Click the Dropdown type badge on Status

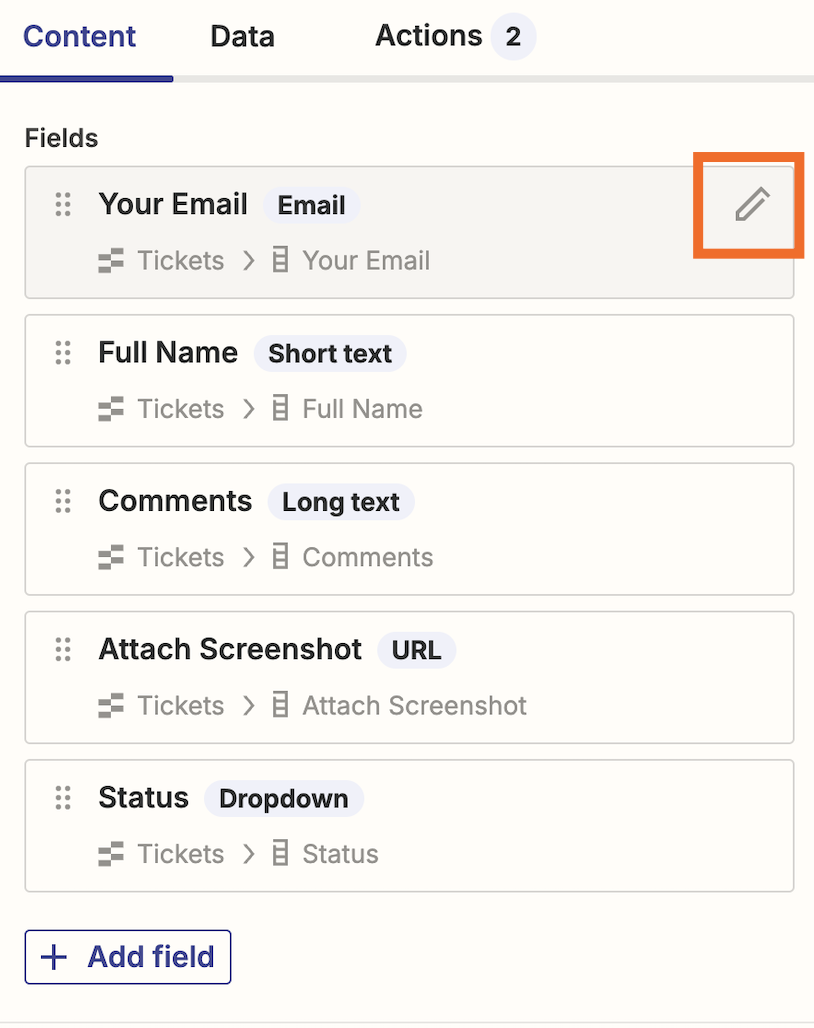click(x=284, y=798)
